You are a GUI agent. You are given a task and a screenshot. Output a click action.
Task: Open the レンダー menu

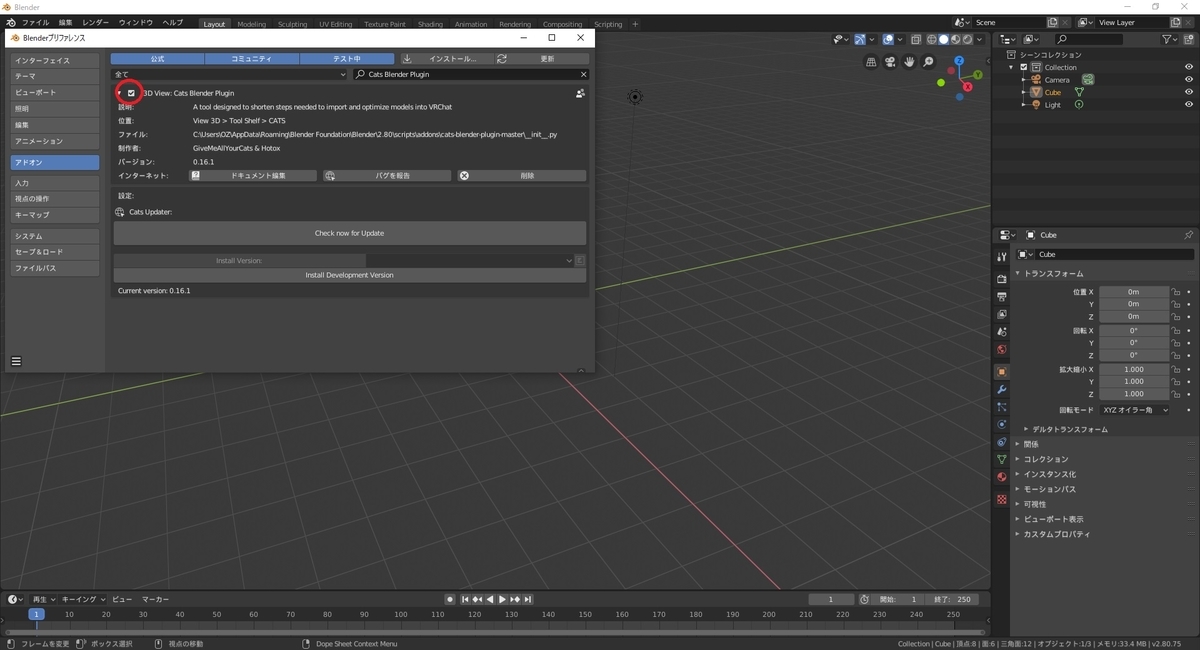(95, 22)
